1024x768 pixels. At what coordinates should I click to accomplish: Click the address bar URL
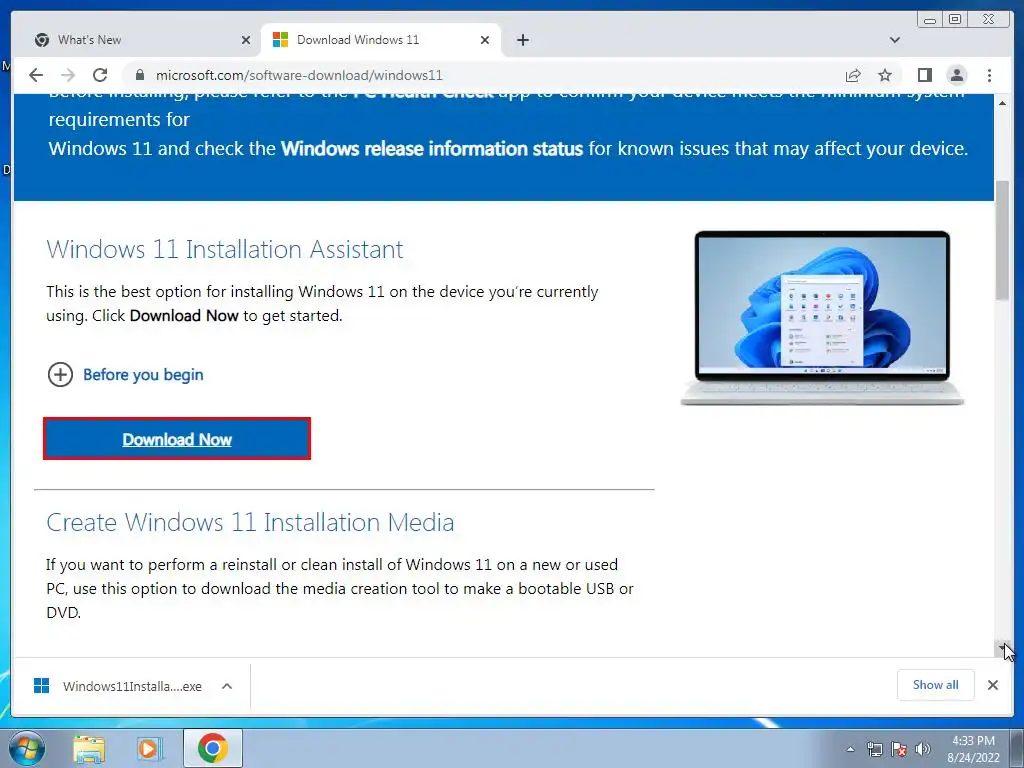[299, 75]
